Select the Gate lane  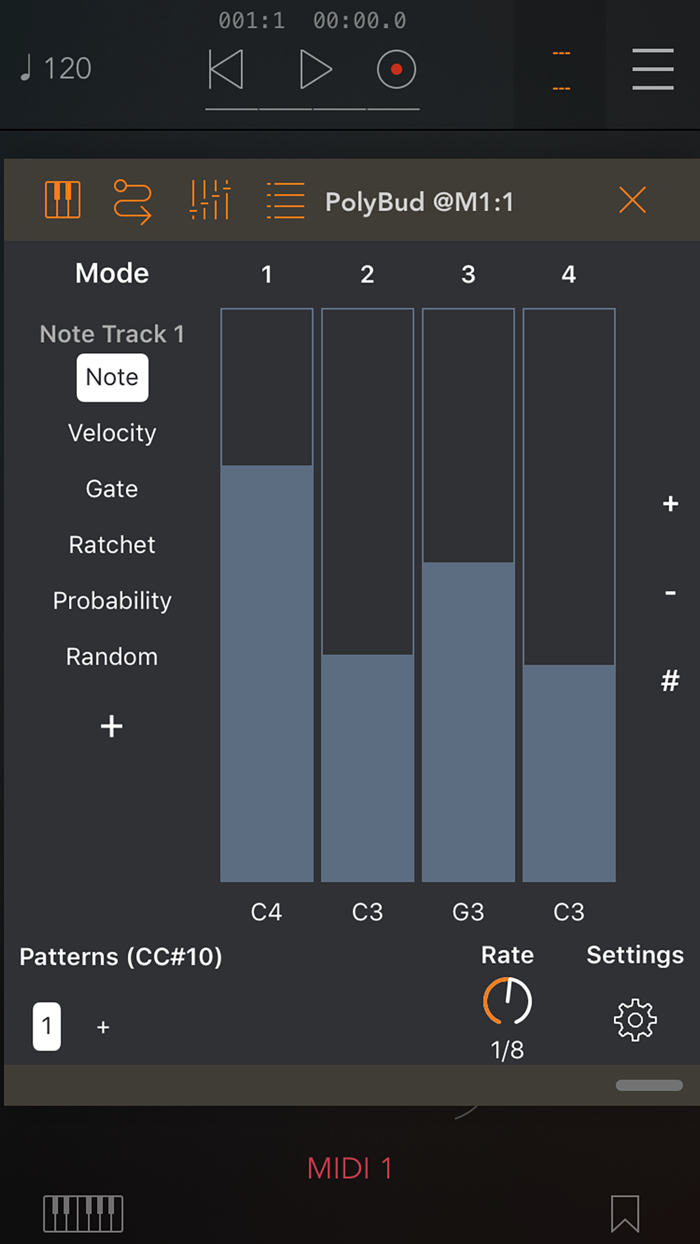click(x=111, y=488)
